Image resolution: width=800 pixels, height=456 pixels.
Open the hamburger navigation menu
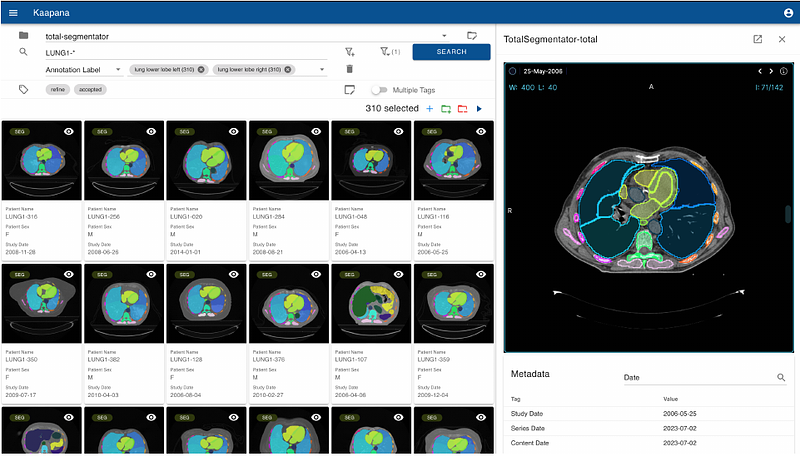pos(13,13)
